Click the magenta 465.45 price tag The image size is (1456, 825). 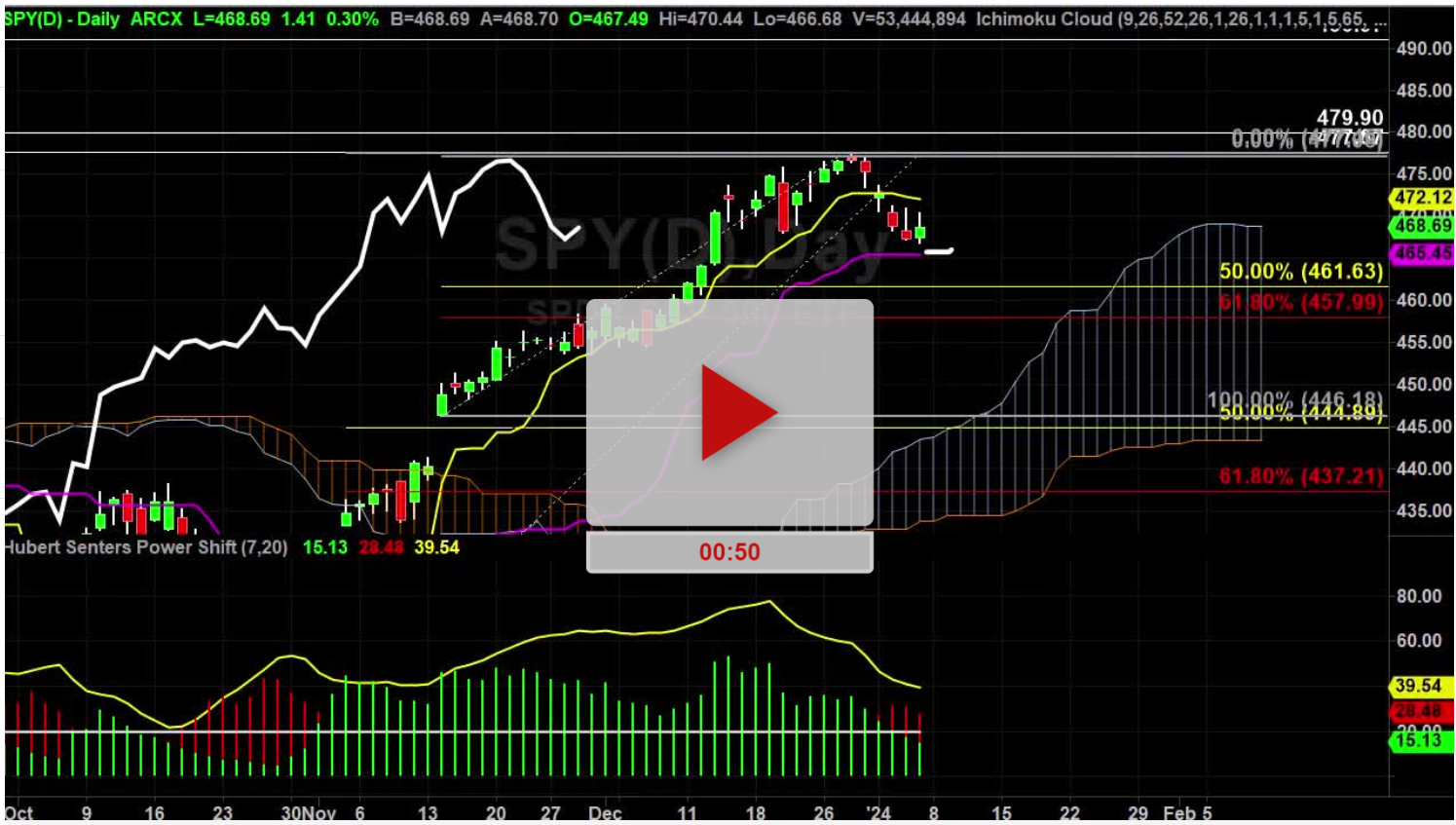click(1422, 253)
